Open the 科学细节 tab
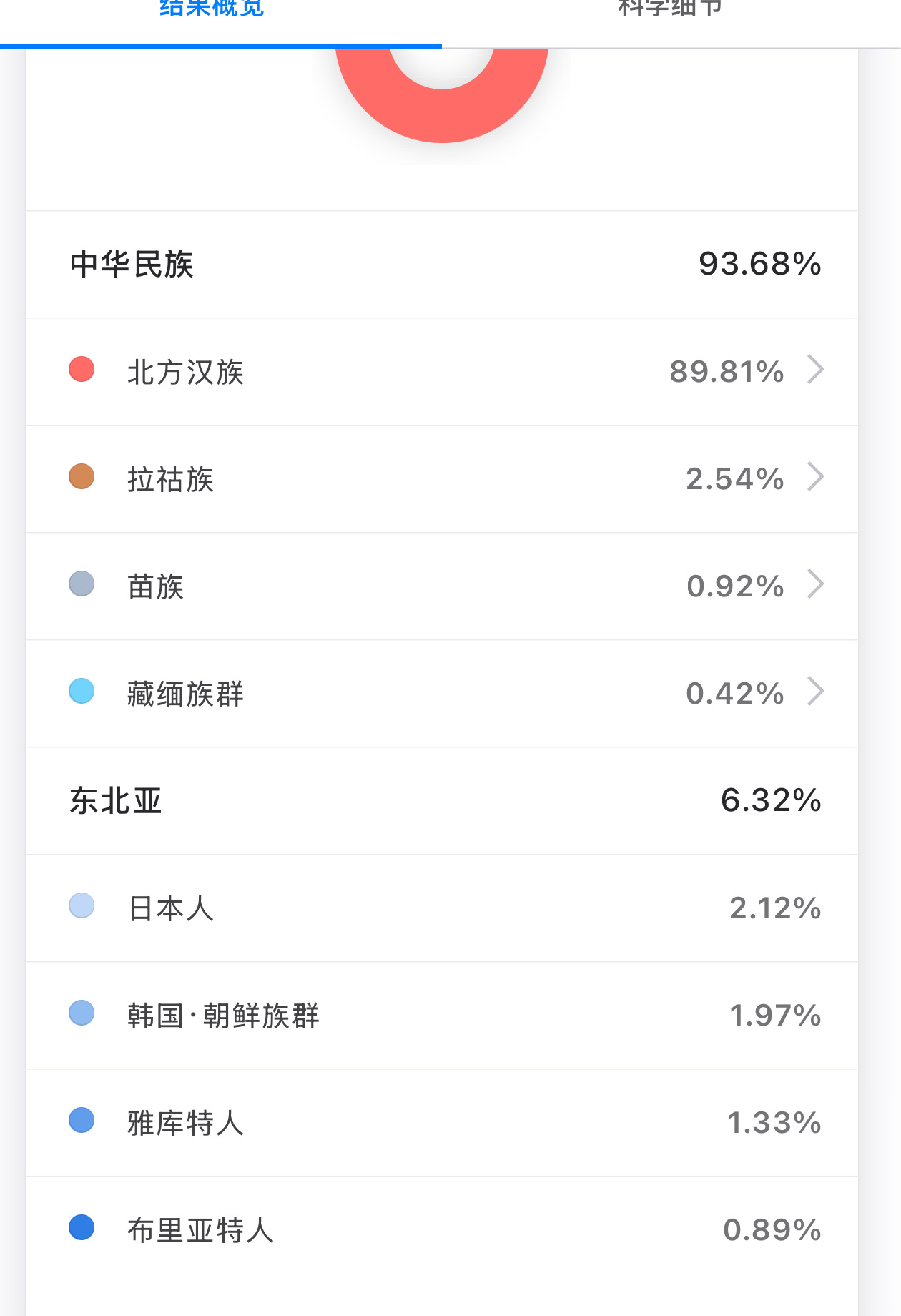Viewport: 901px width, 1316px height. point(670,10)
